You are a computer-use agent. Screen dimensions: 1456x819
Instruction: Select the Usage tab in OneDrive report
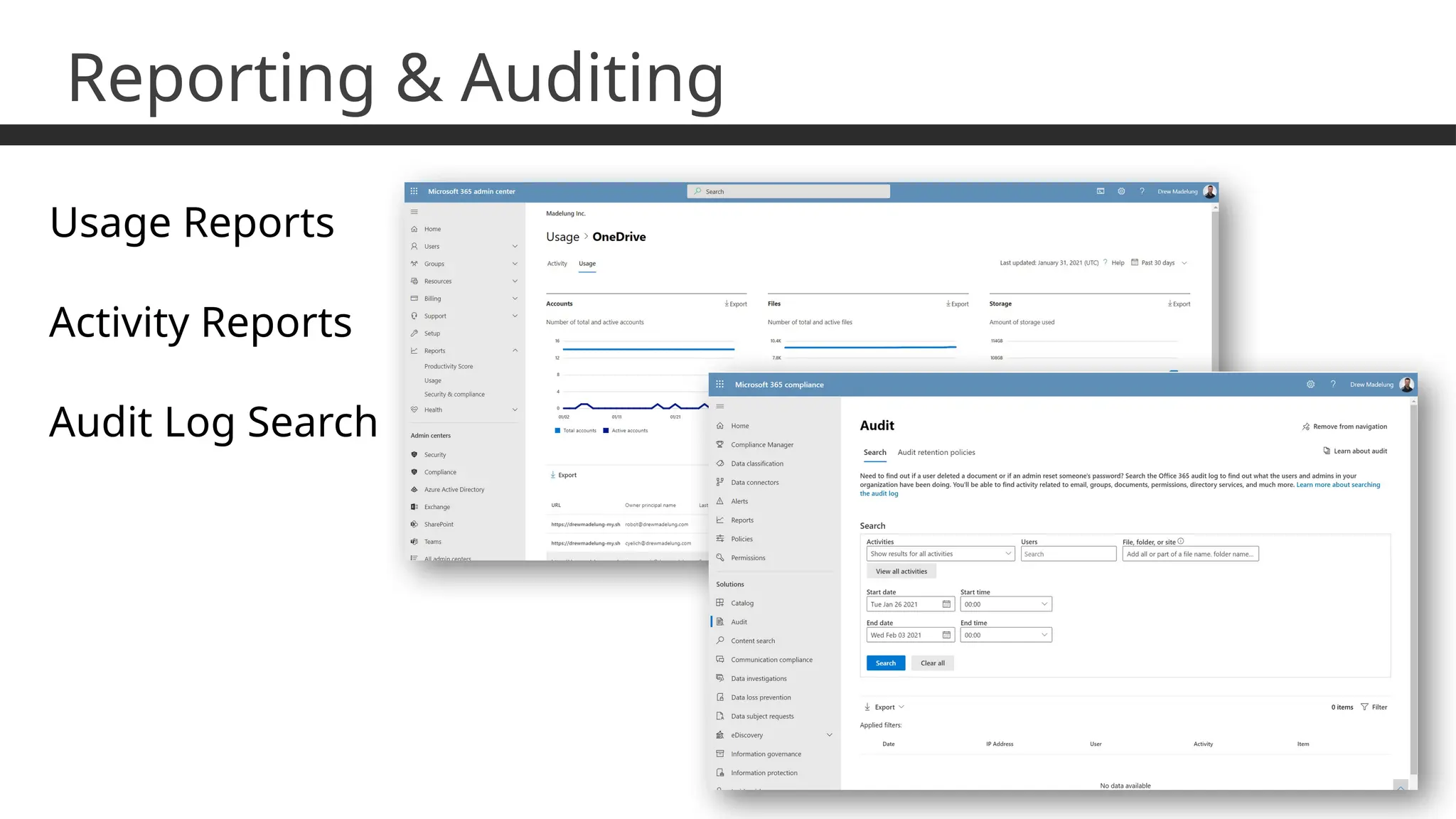pos(587,264)
